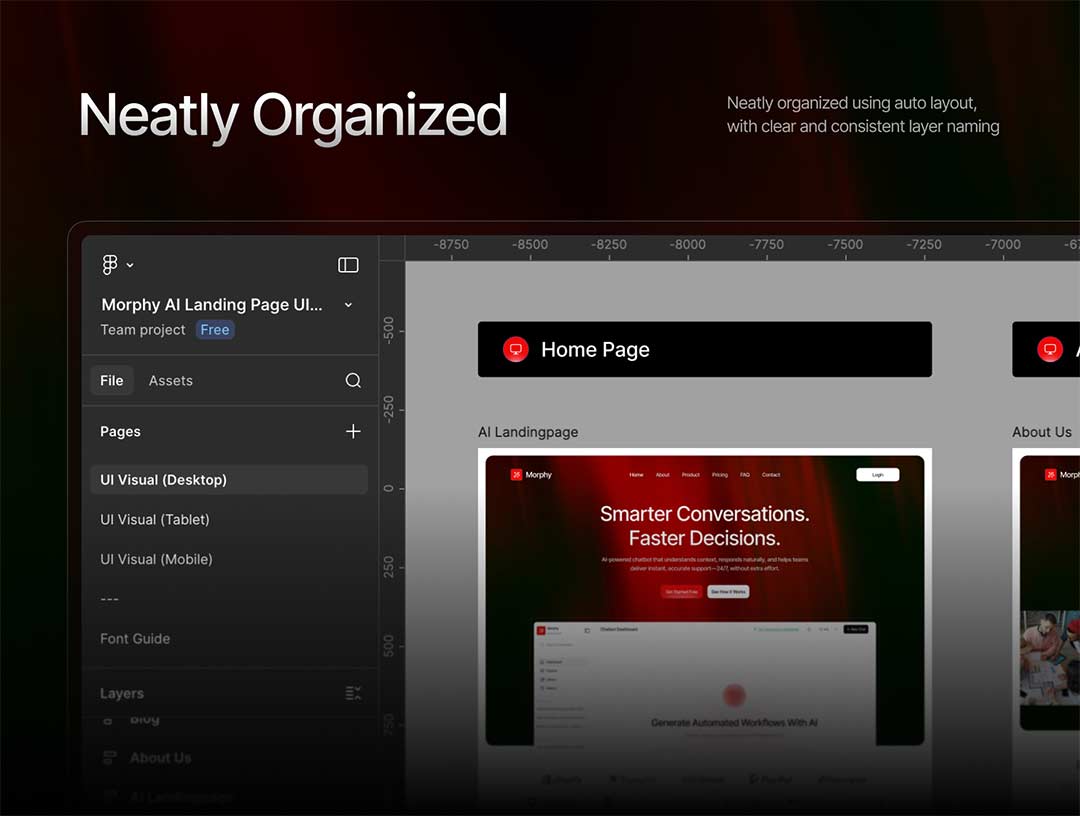Select the AI Landingpage frame label
1080x816 pixels.
click(x=528, y=432)
